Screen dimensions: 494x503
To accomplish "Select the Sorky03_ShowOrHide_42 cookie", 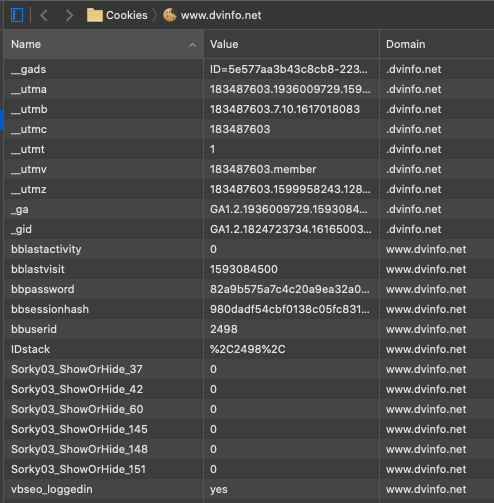I will [x=77, y=389].
